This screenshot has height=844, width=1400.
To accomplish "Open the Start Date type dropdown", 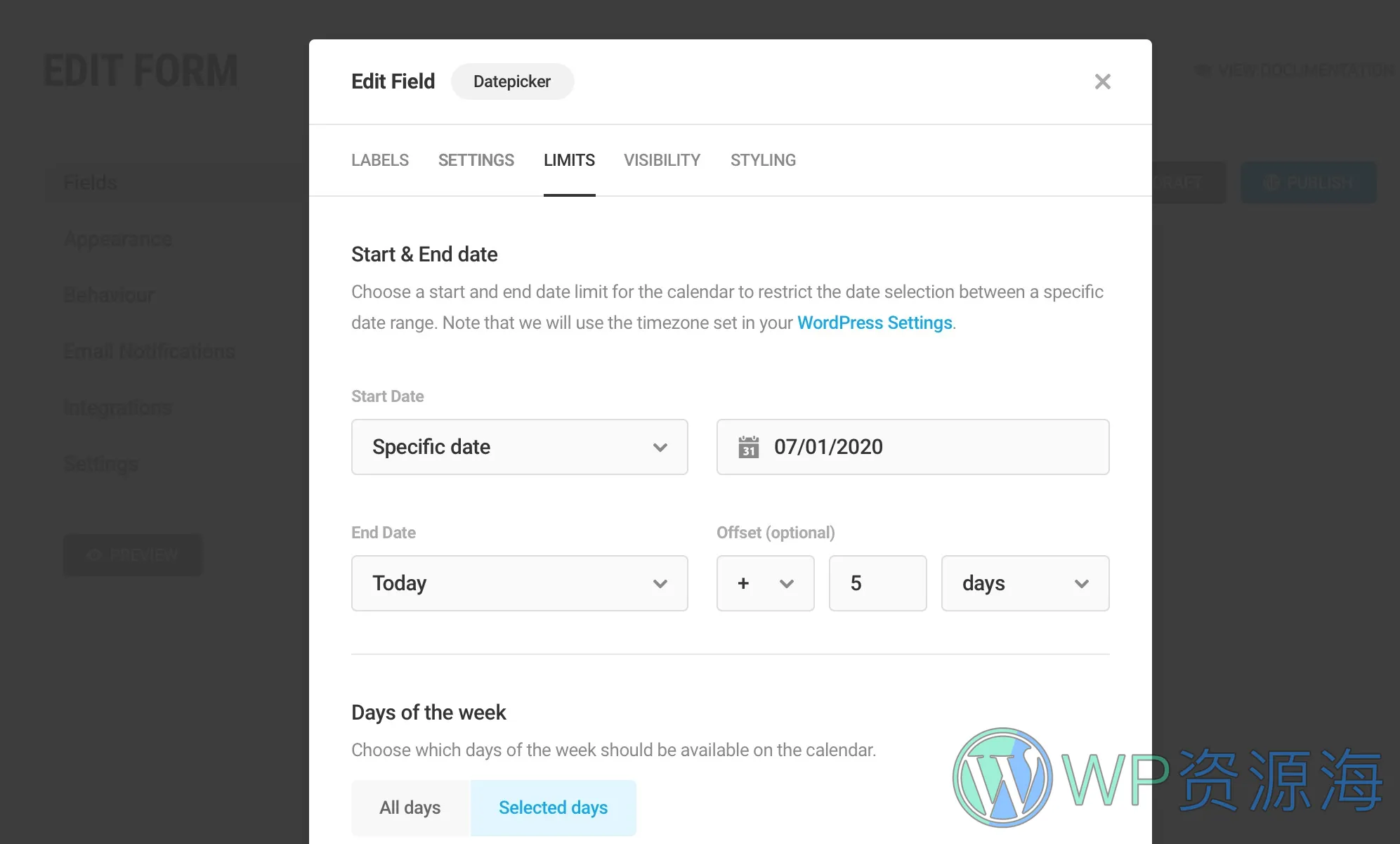I will (519, 447).
